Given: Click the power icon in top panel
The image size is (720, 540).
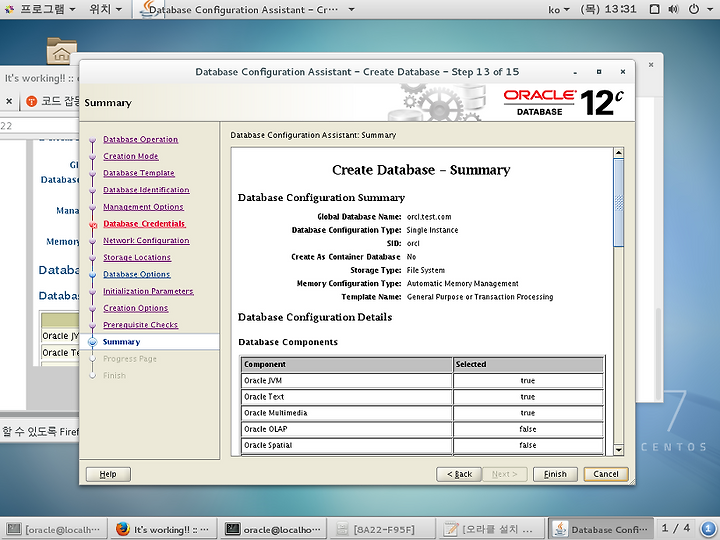Looking at the screenshot, I should coord(693,9).
